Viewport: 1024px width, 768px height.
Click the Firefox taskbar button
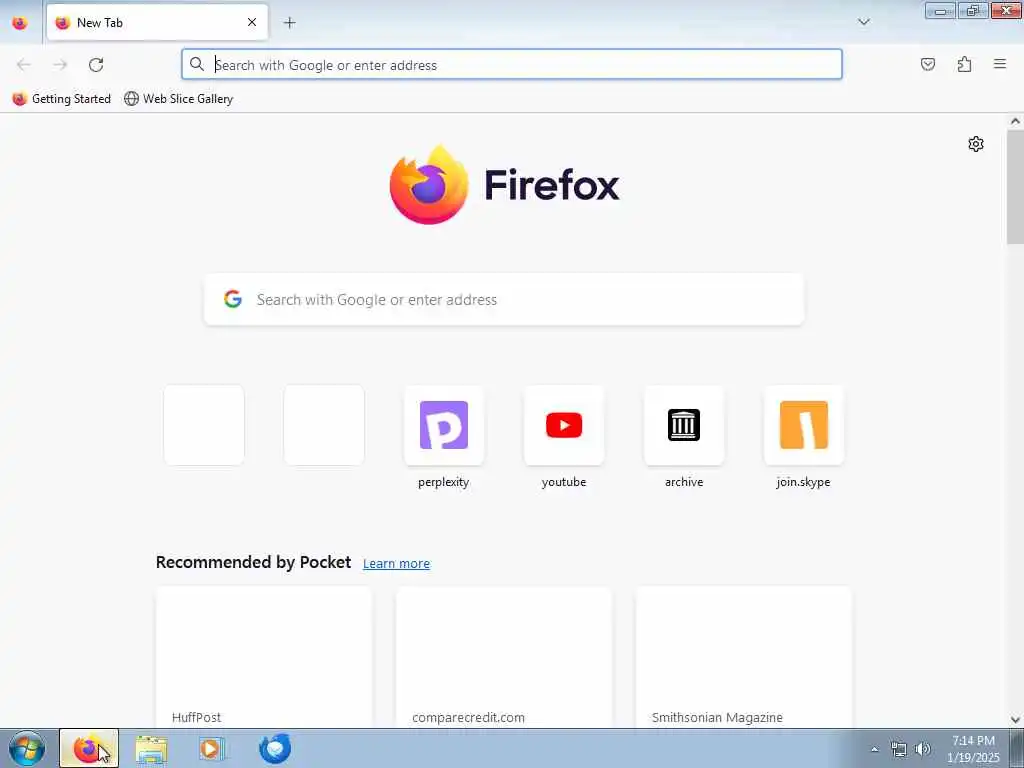(89, 748)
